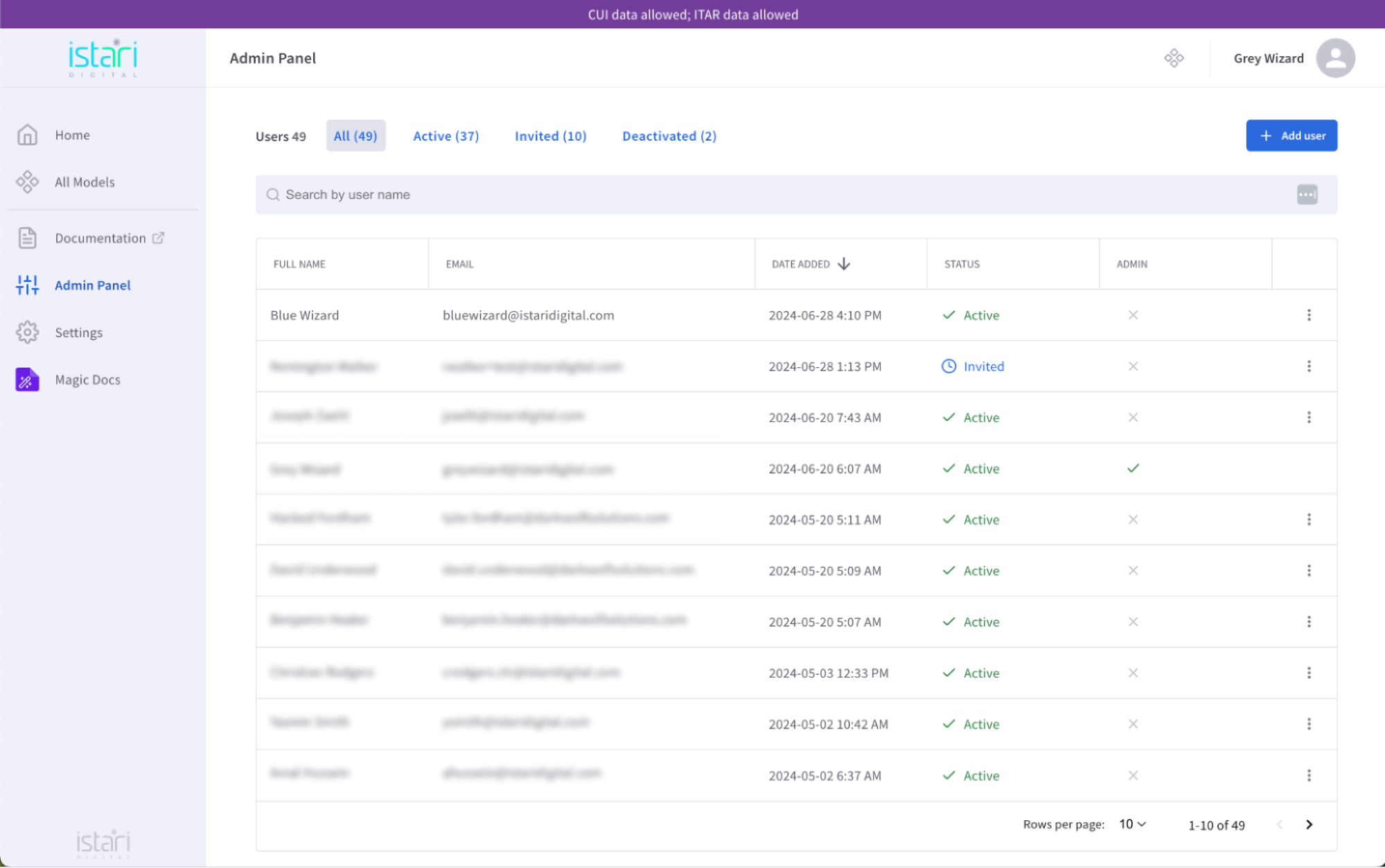Switch to Deactivated (2) tab
Image resolution: width=1385 pixels, height=868 pixels.
[669, 136]
